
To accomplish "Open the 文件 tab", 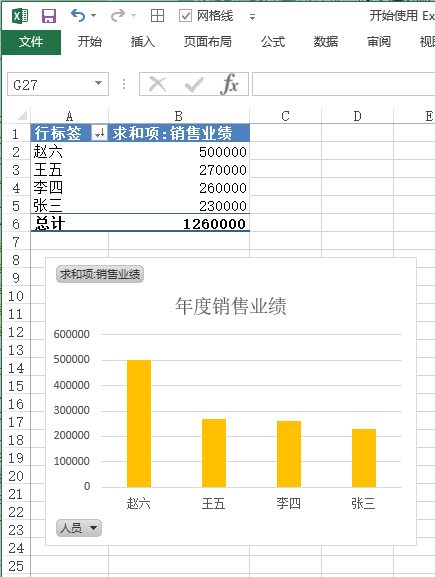I will pos(31,42).
